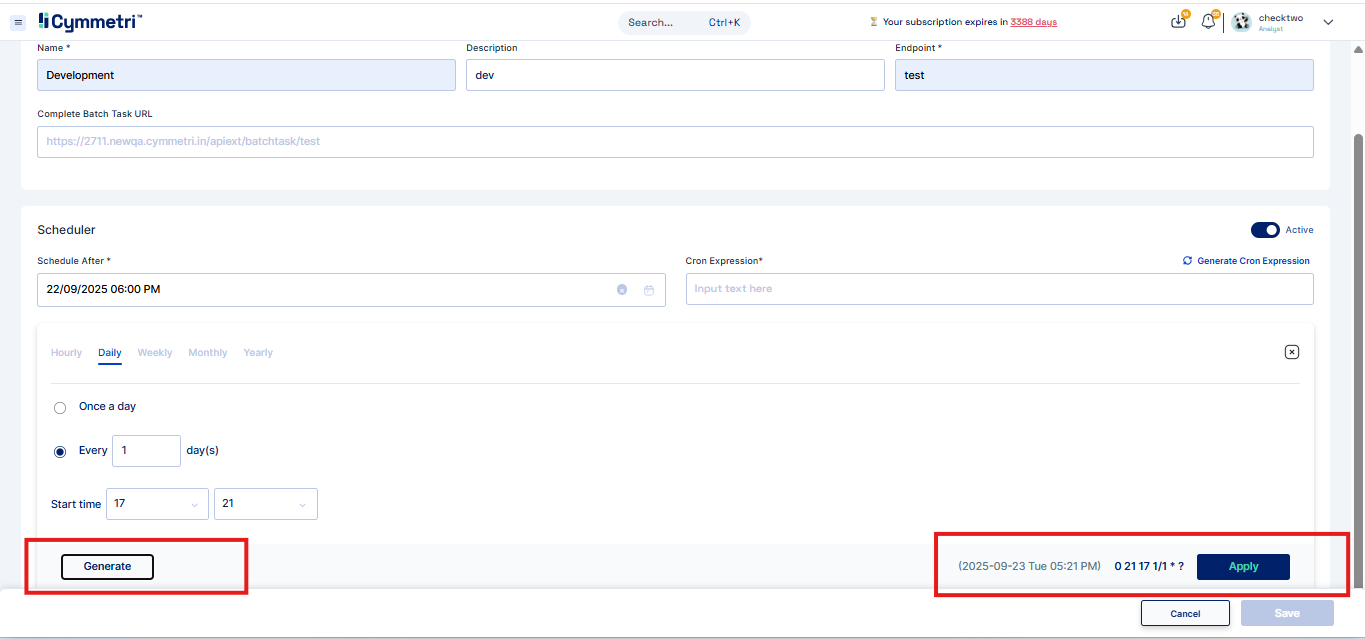Open the calendar picker icon
The image size is (1365, 639).
[x=649, y=290]
